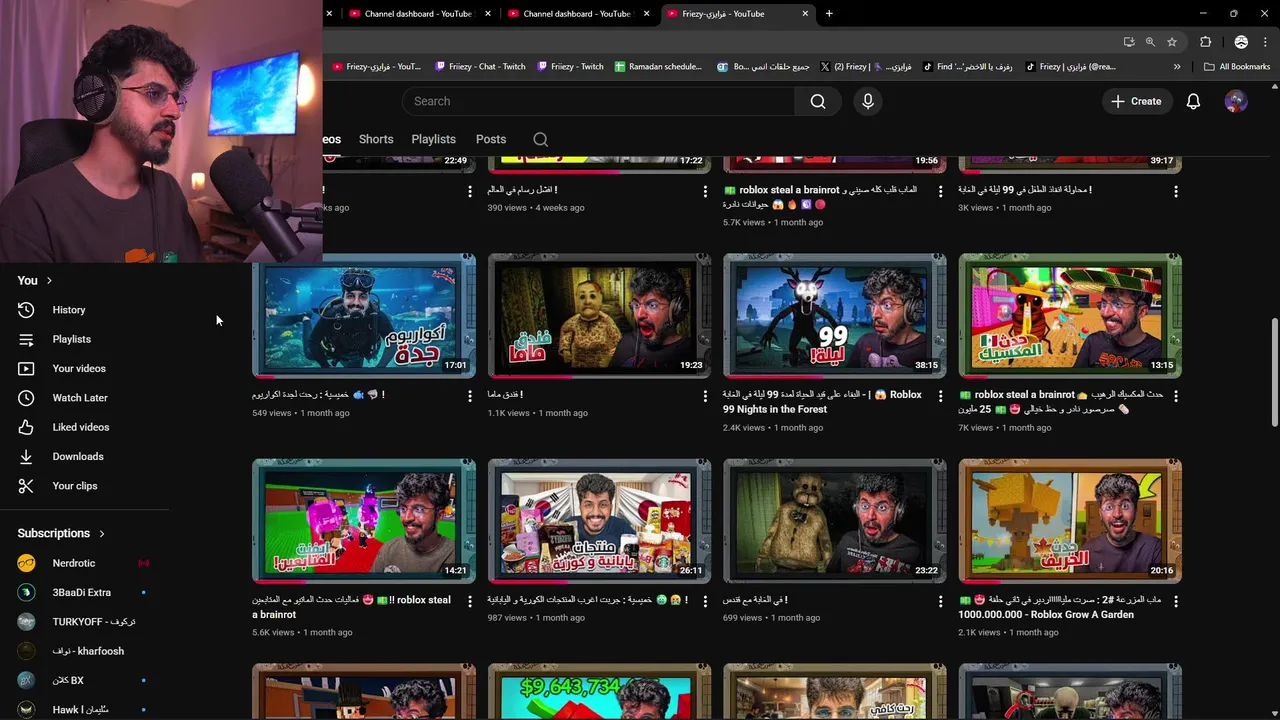Open a new browser tab with plus
The width and height of the screenshot is (1280, 720).
click(829, 14)
